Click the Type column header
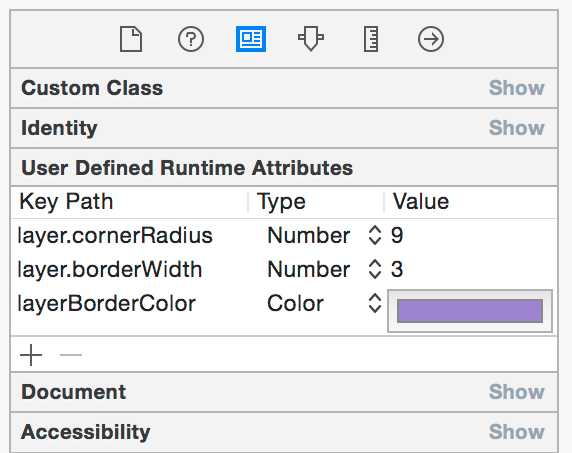Image resolution: width=572 pixels, height=453 pixels. click(x=281, y=202)
